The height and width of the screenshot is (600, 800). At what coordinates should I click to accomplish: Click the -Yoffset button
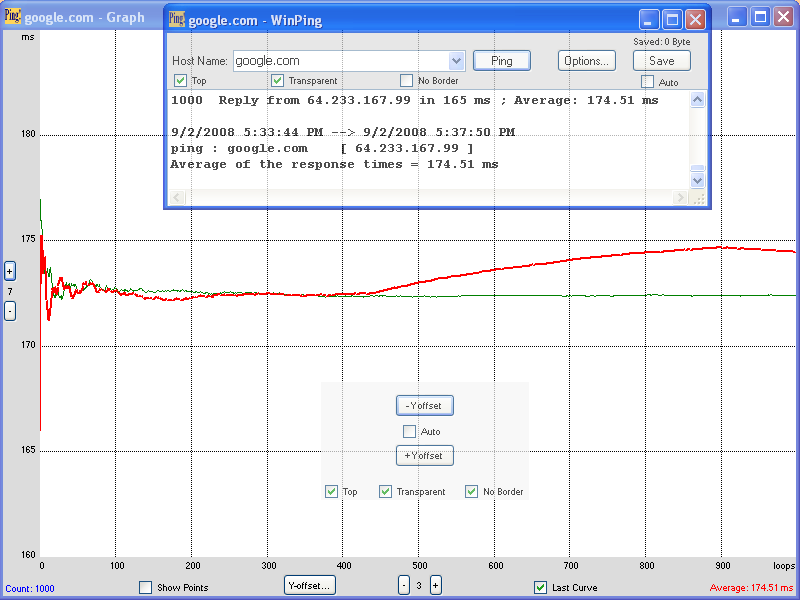(425, 405)
